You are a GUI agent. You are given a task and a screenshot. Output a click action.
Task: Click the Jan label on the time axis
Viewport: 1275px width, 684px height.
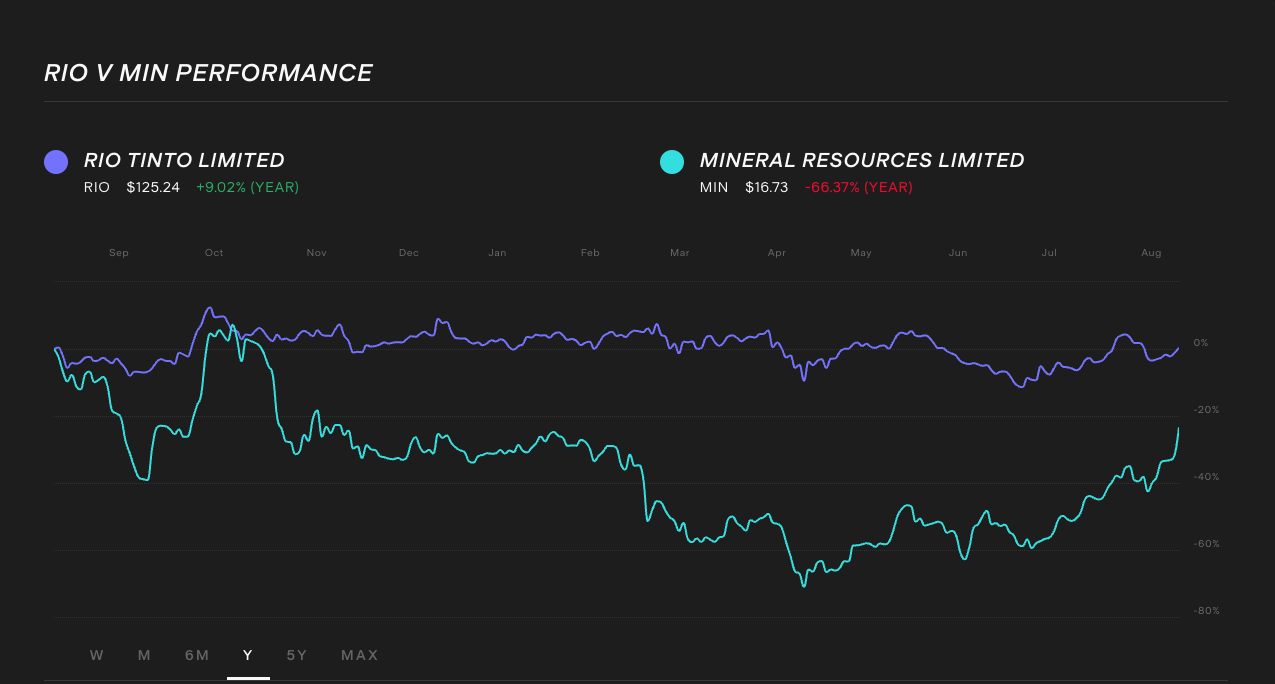click(x=497, y=253)
